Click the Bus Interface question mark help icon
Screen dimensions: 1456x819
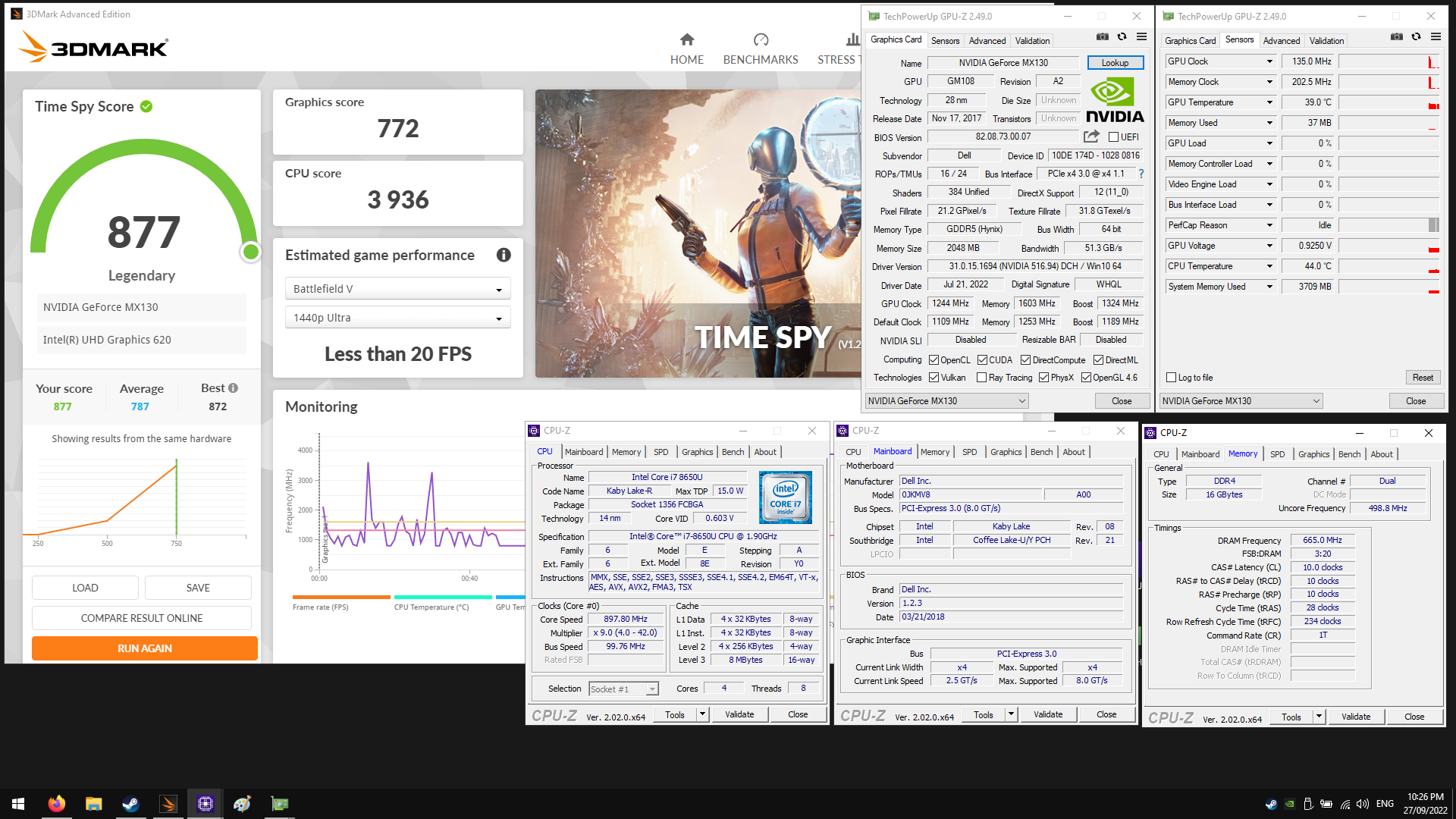[1141, 174]
